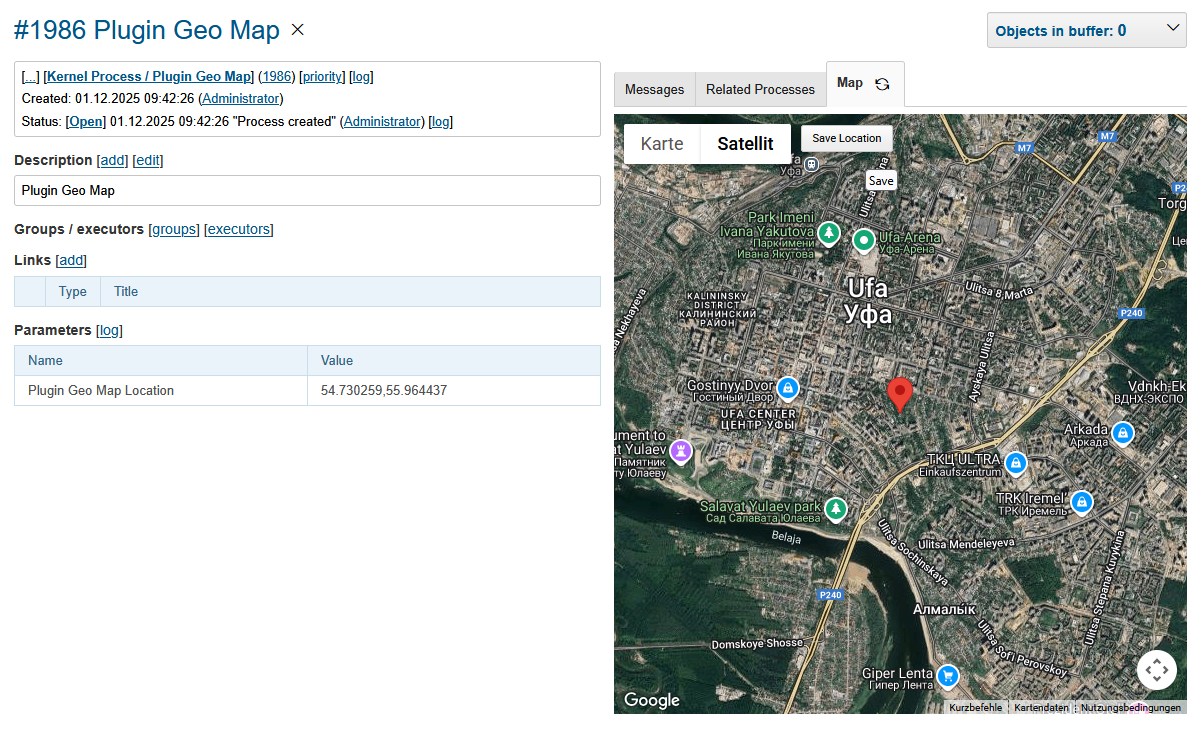This screenshot has width=1202, height=738.
Task: Switch the map to Satellit view
Action: coord(745,143)
